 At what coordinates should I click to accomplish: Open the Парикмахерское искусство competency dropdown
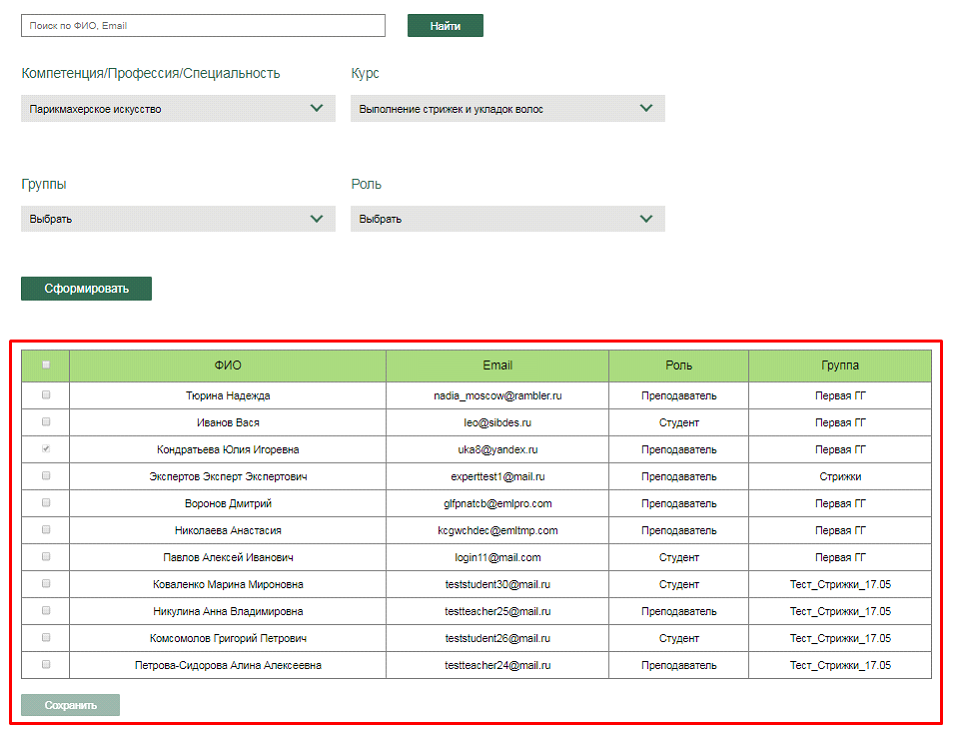[178, 109]
